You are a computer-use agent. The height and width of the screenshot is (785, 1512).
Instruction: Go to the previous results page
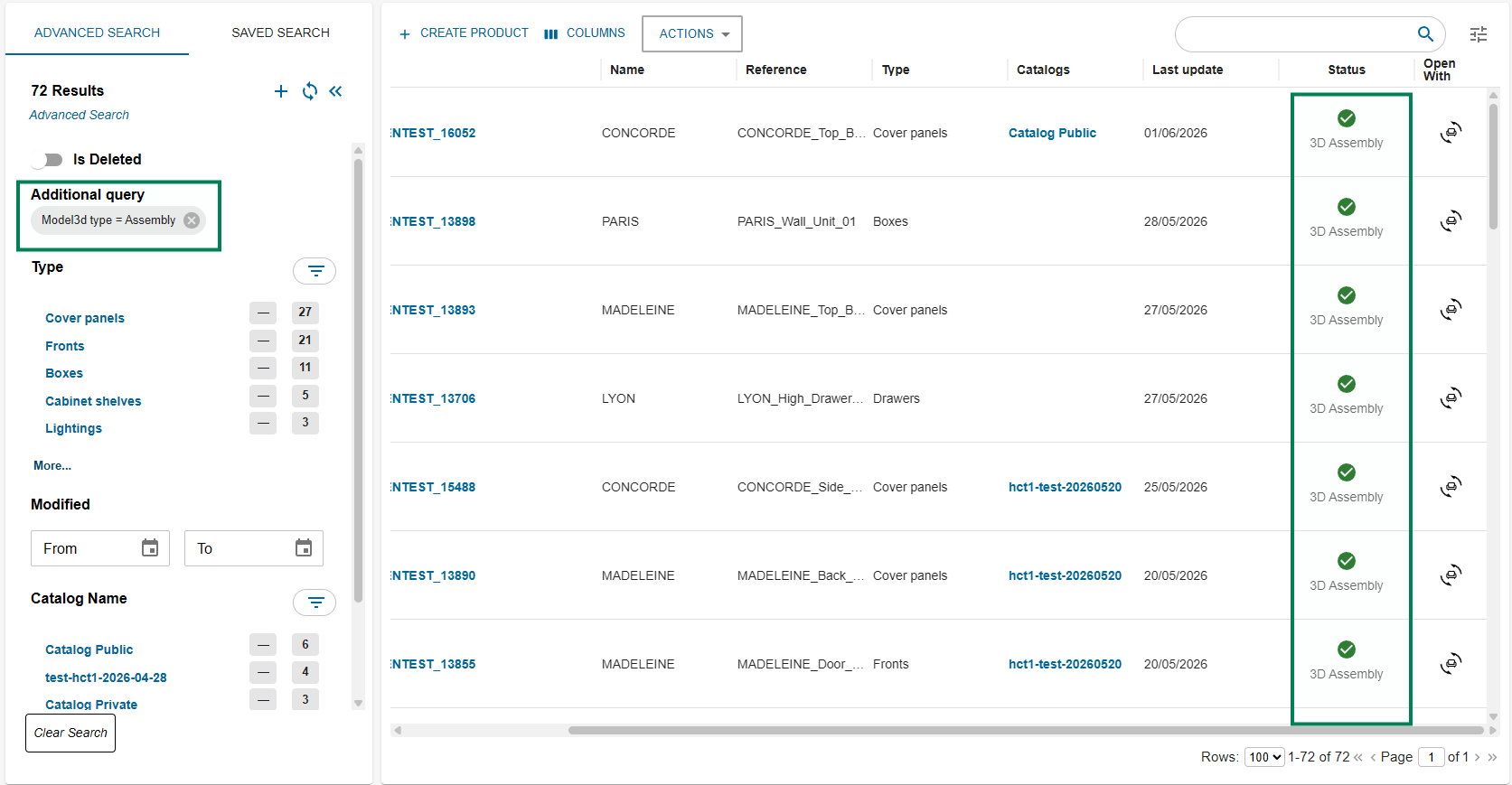tap(1374, 757)
